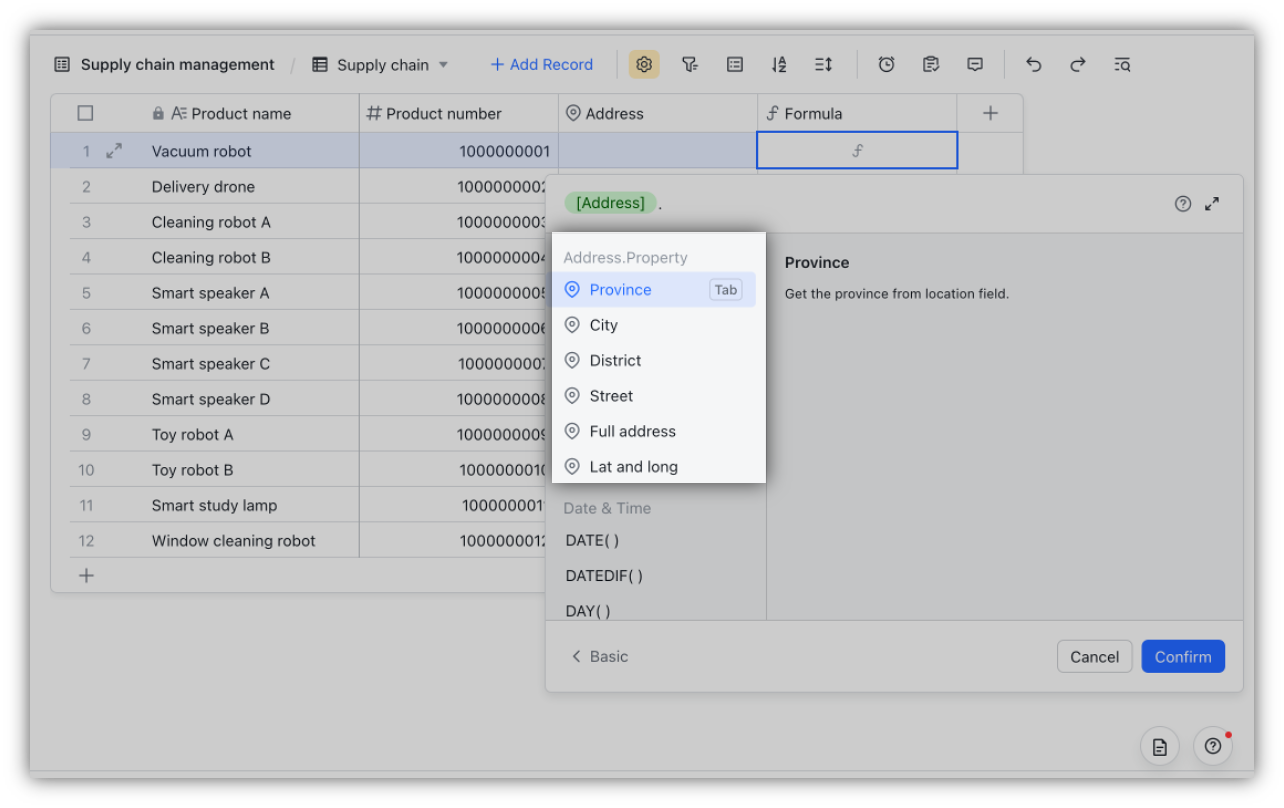The image size is (1284, 808).
Task: Open the find records search icon
Action: (1122, 64)
